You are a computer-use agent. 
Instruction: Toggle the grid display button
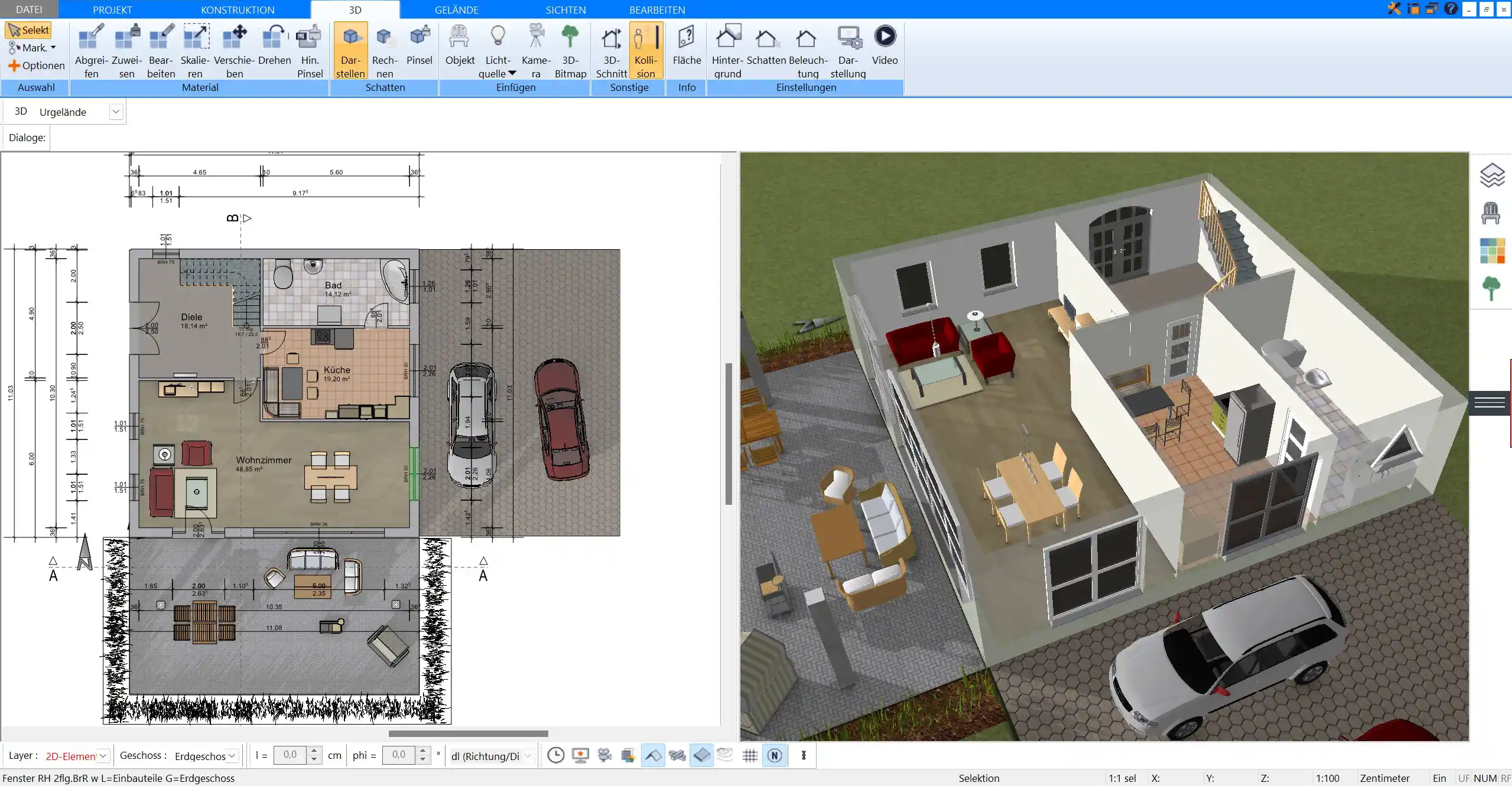750,755
